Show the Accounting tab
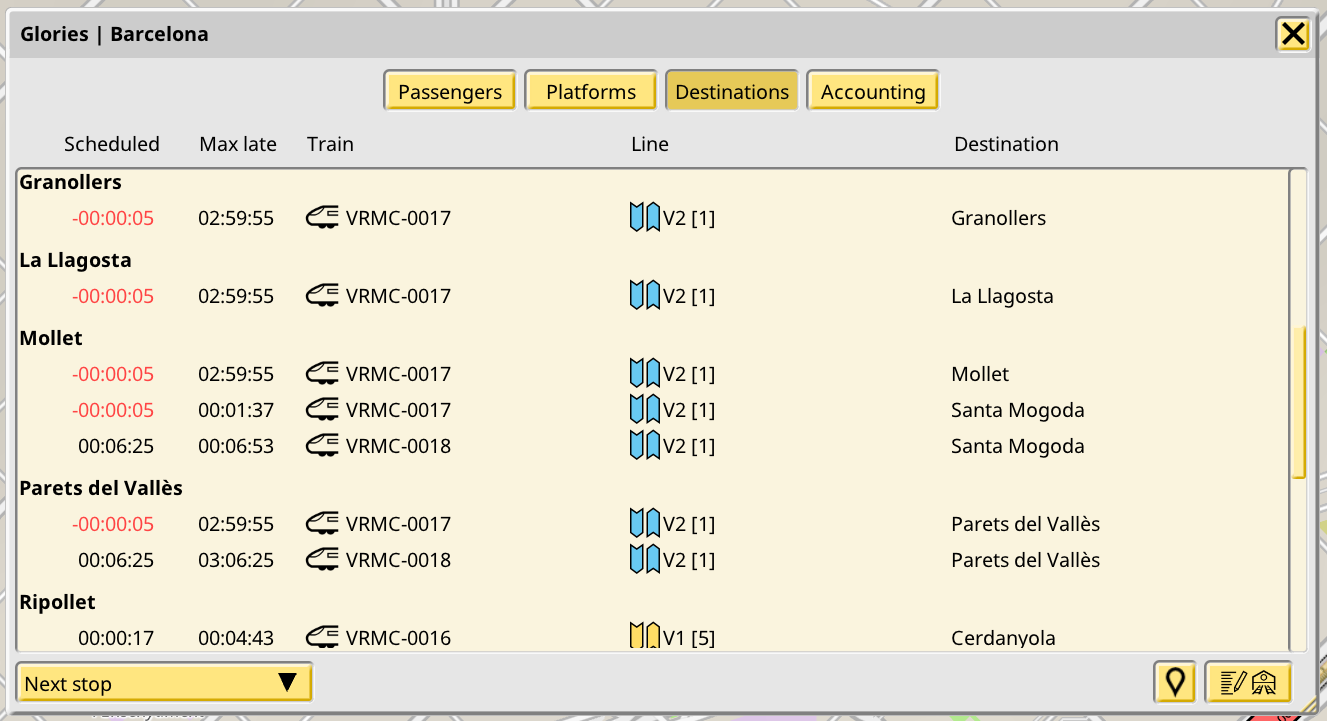The height and width of the screenshot is (721, 1327). pyautogui.click(x=873, y=92)
